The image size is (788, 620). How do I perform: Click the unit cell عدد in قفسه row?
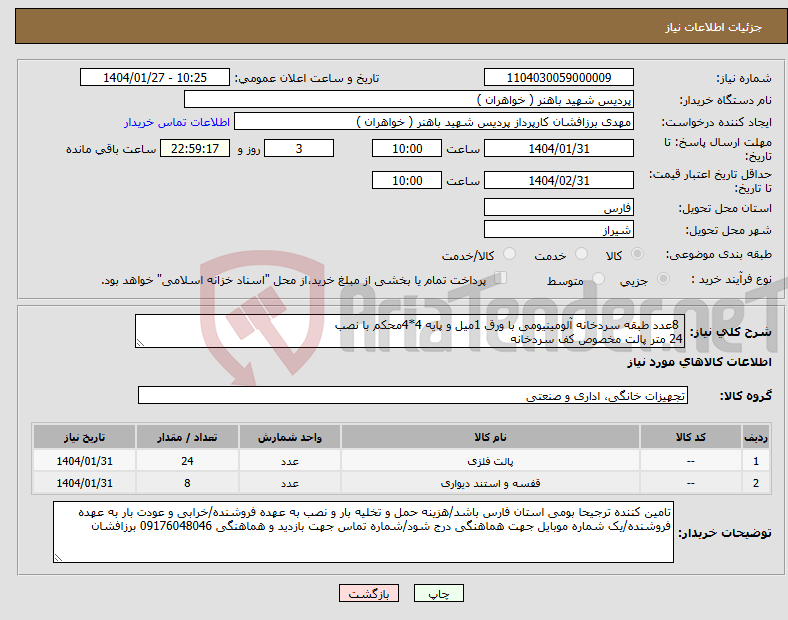290,483
